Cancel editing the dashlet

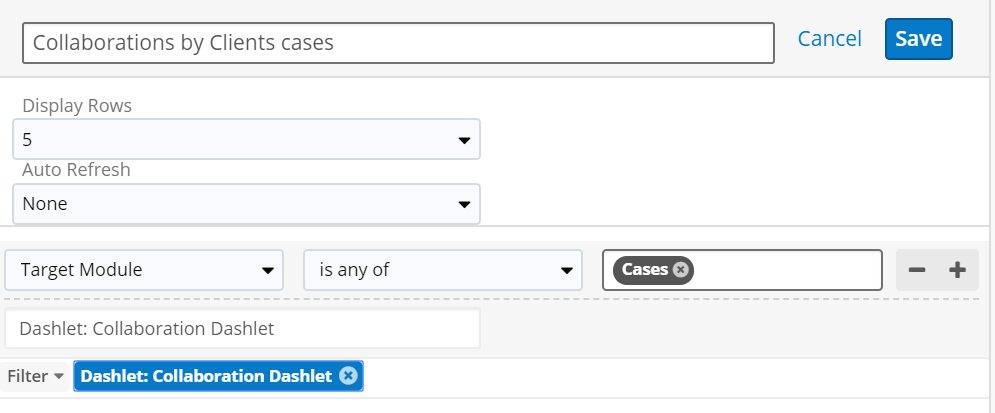[829, 39]
